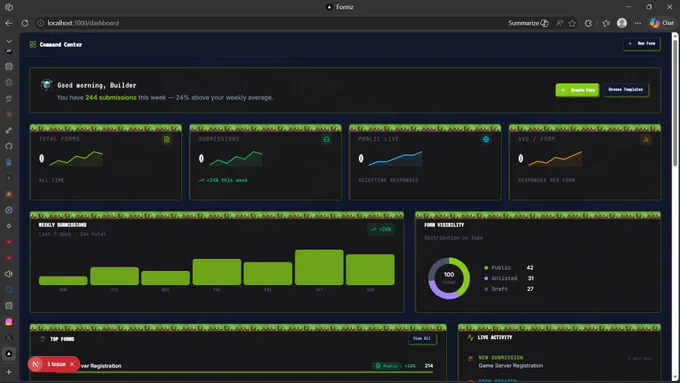
Task: Open the read aloud icon in address bar
Action: click(559, 23)
